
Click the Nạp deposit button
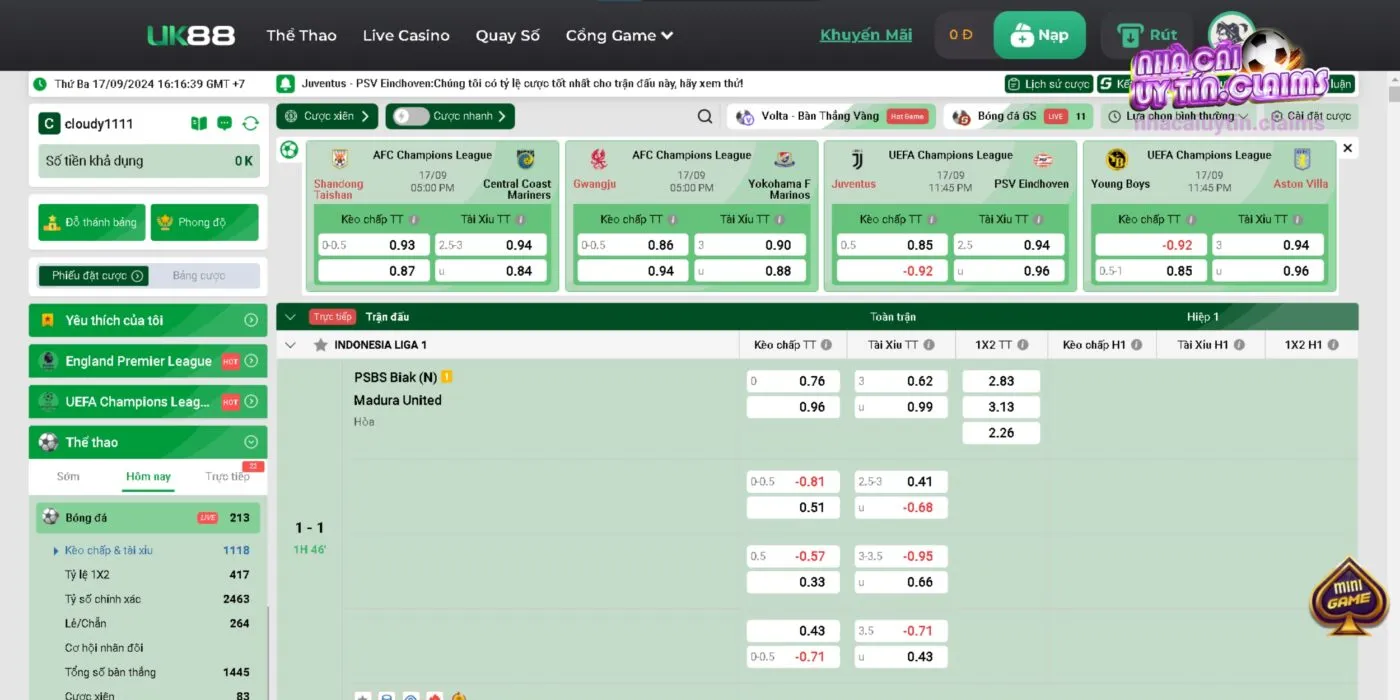1039,36
